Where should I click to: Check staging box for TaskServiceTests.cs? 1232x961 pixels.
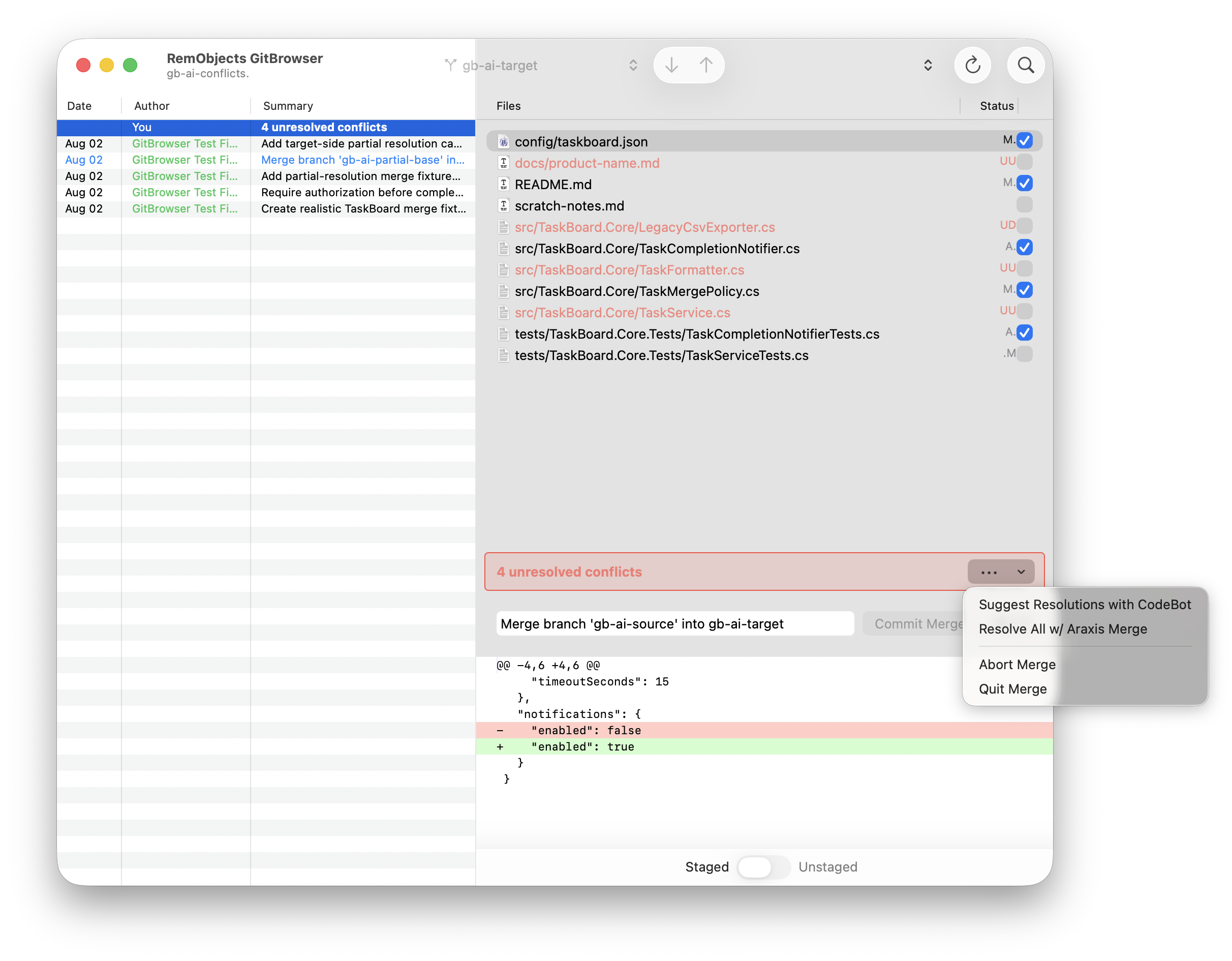click(x=1025, y=354)
